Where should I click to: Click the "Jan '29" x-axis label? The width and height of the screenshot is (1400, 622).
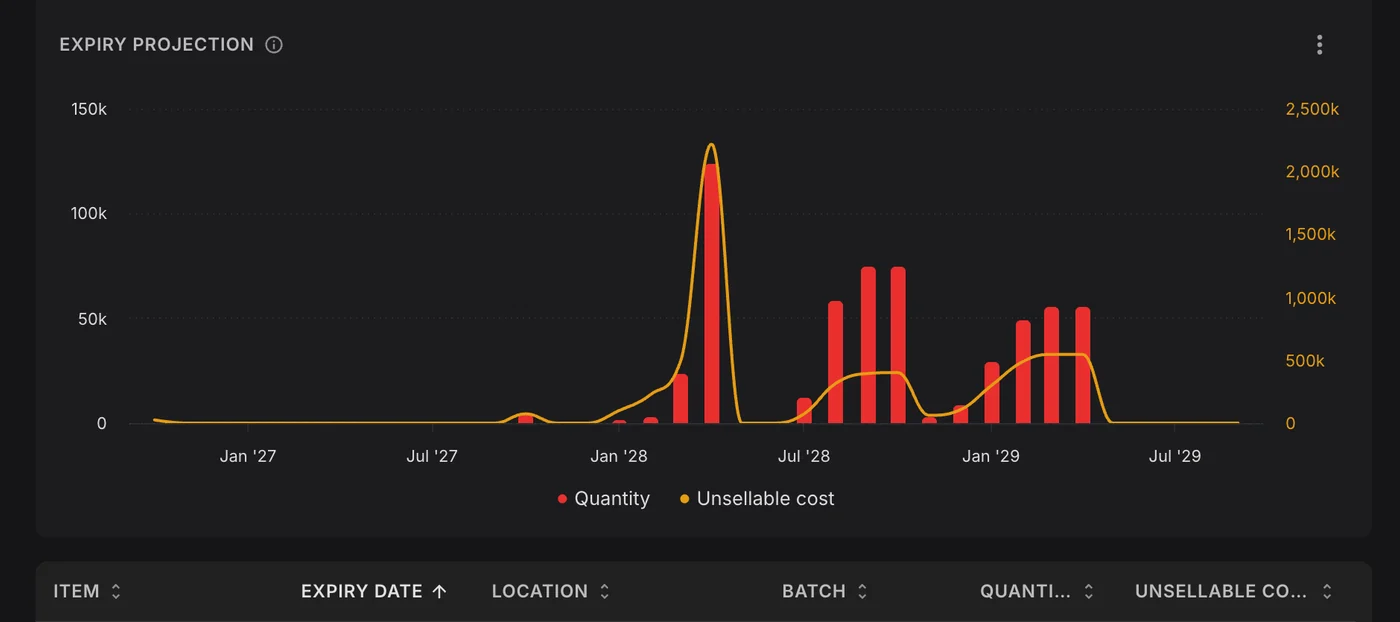[991, 456]
